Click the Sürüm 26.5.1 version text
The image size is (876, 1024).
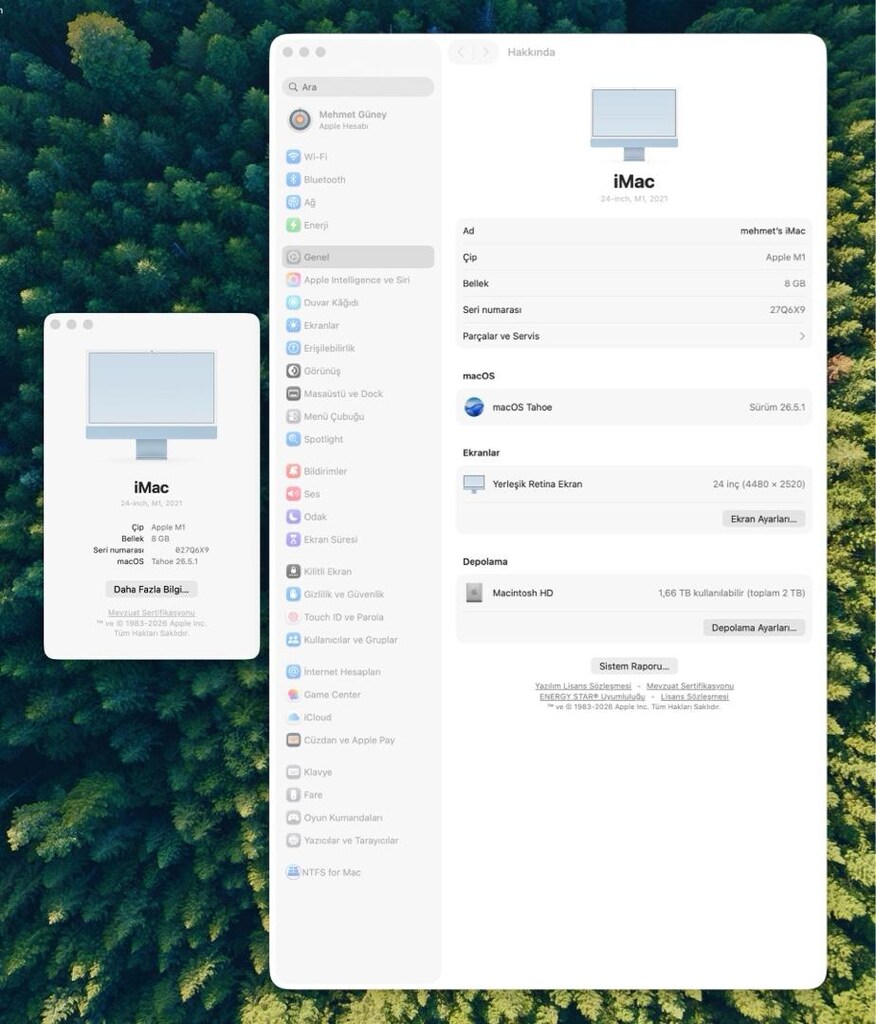777,408
